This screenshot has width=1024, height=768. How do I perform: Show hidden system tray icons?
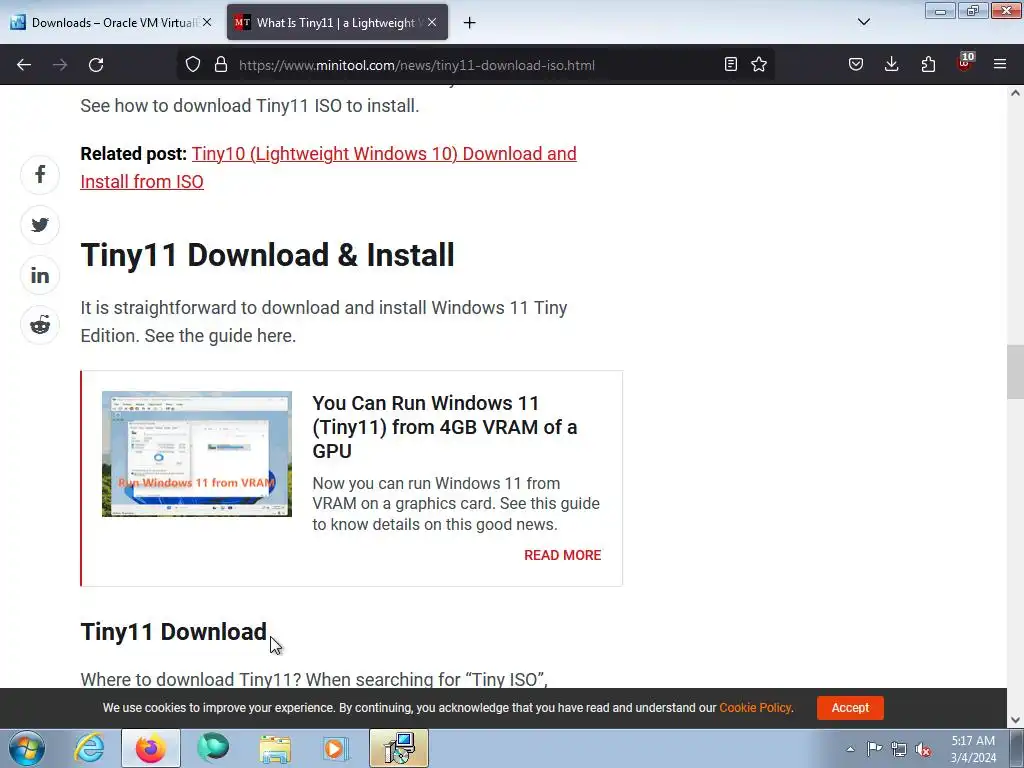point(850,749)
